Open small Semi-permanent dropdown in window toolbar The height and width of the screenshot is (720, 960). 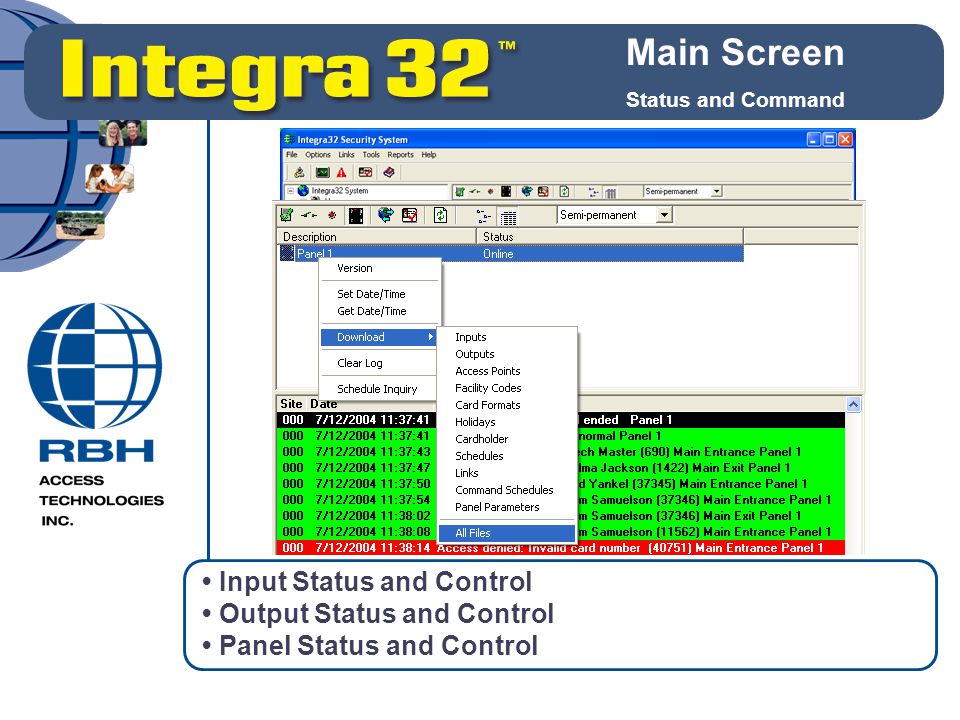coord(716,192)
